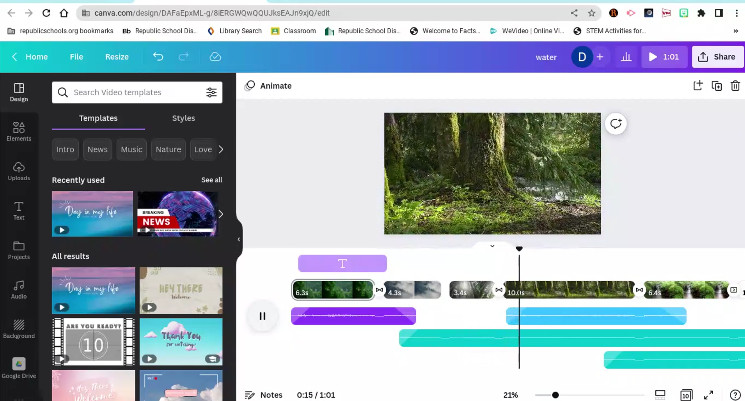Toggle fullscreen view icon
This screenshot has width=745, height=401.
click(709, 395)
